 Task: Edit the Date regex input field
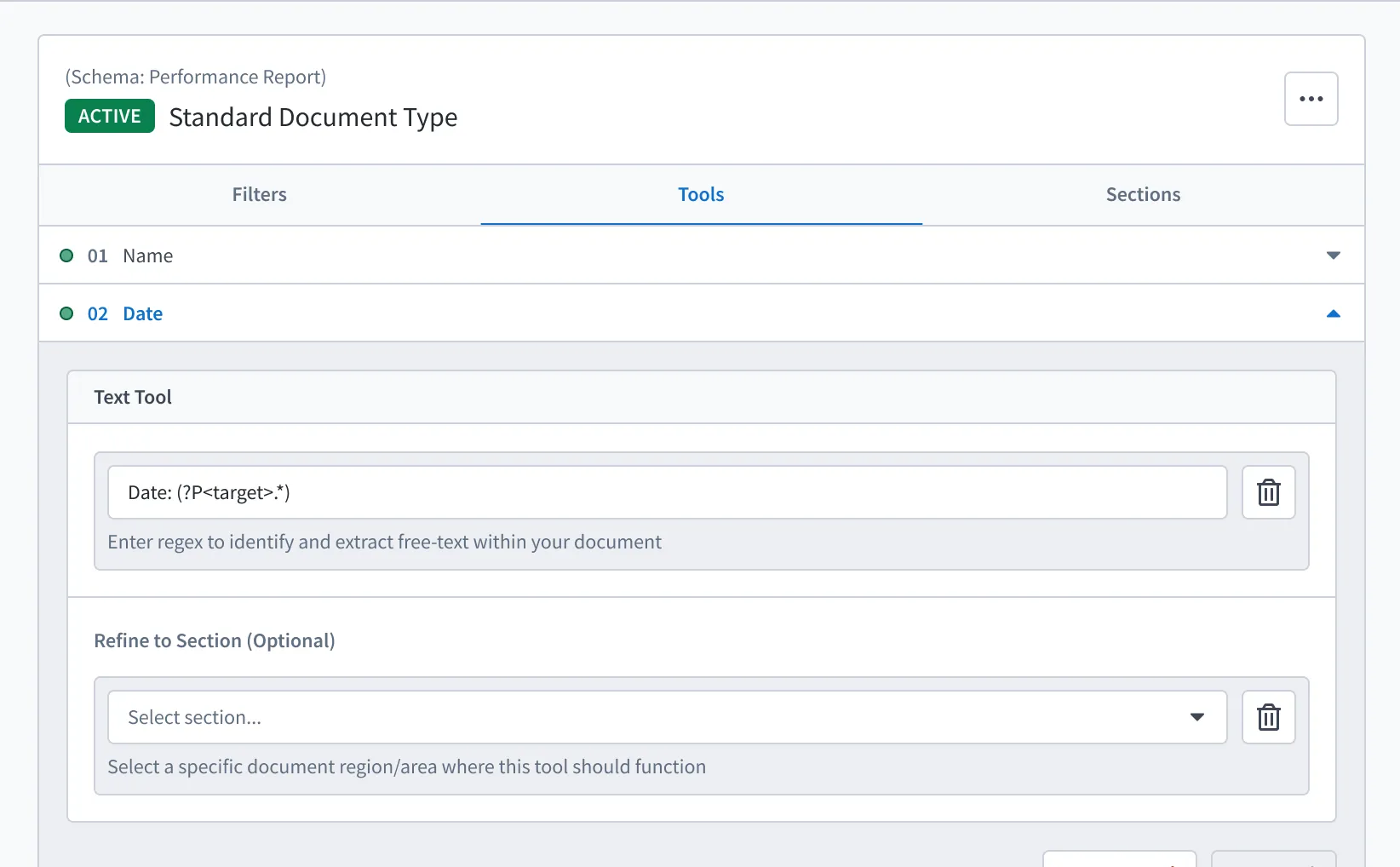(x=667, y=492)
